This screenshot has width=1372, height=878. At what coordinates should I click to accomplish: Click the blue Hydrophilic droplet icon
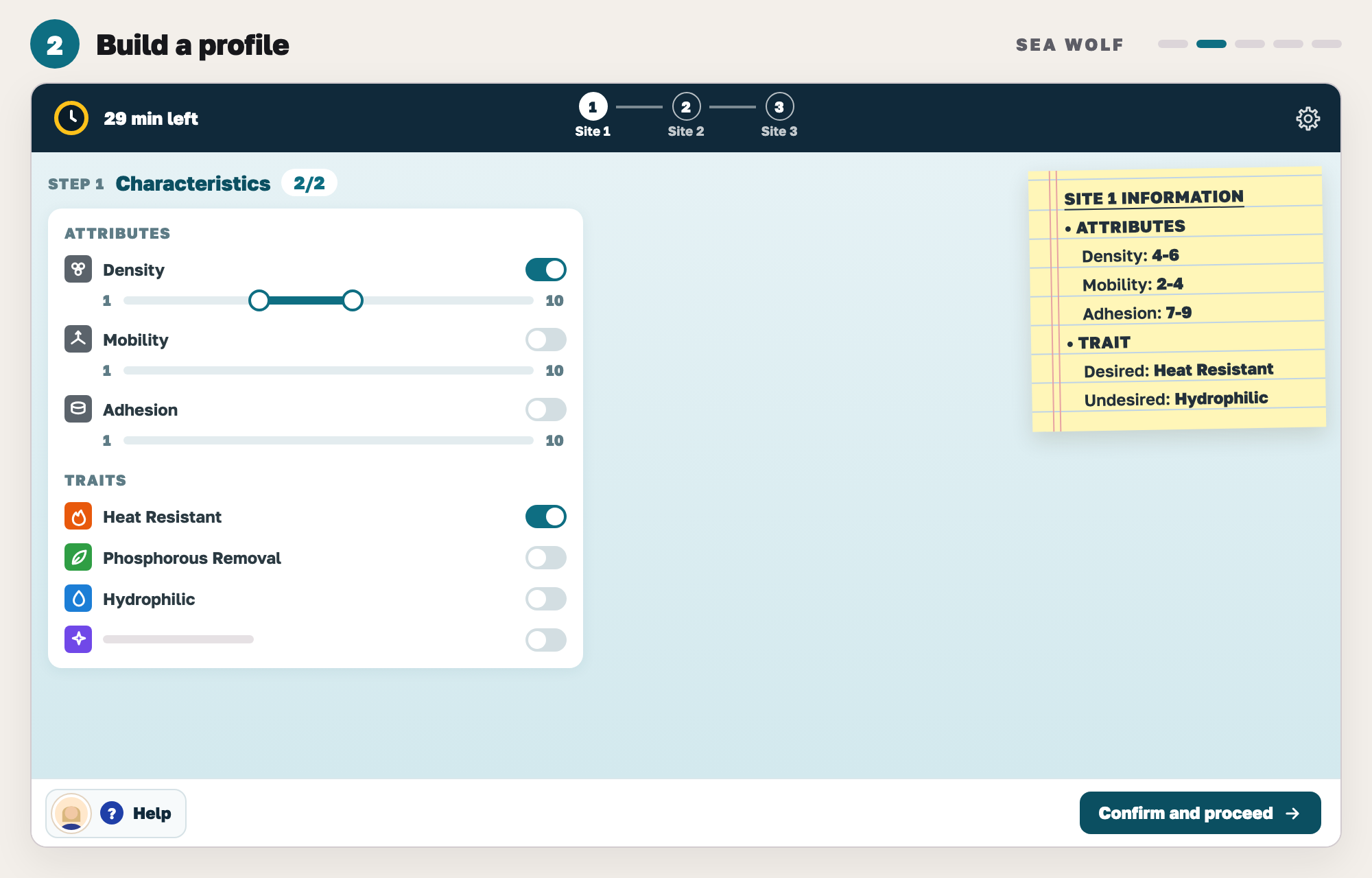[x=78, y=598]
